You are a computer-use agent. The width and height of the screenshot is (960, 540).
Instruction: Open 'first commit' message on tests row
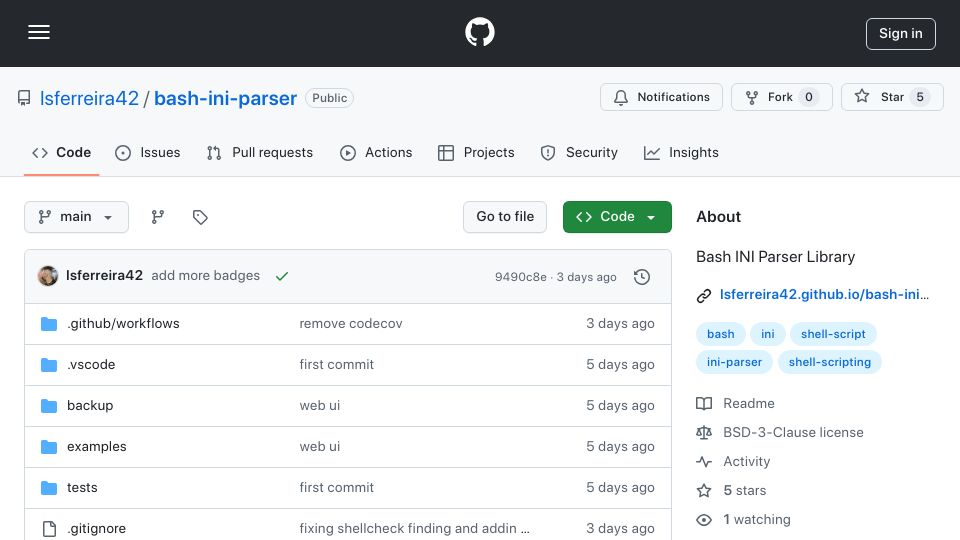[337, 487]
